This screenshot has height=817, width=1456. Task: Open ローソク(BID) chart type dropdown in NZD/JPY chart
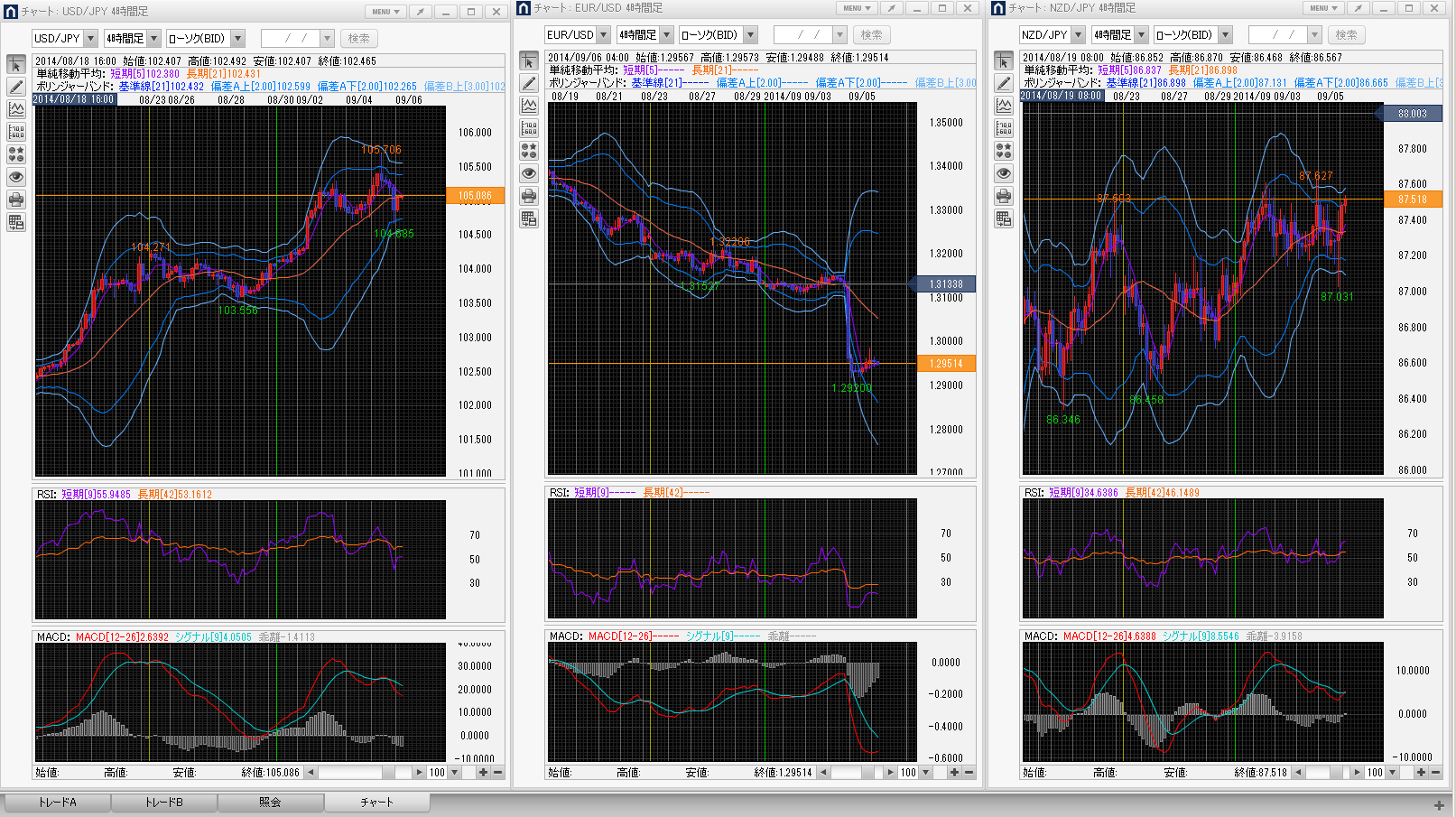1225,35
